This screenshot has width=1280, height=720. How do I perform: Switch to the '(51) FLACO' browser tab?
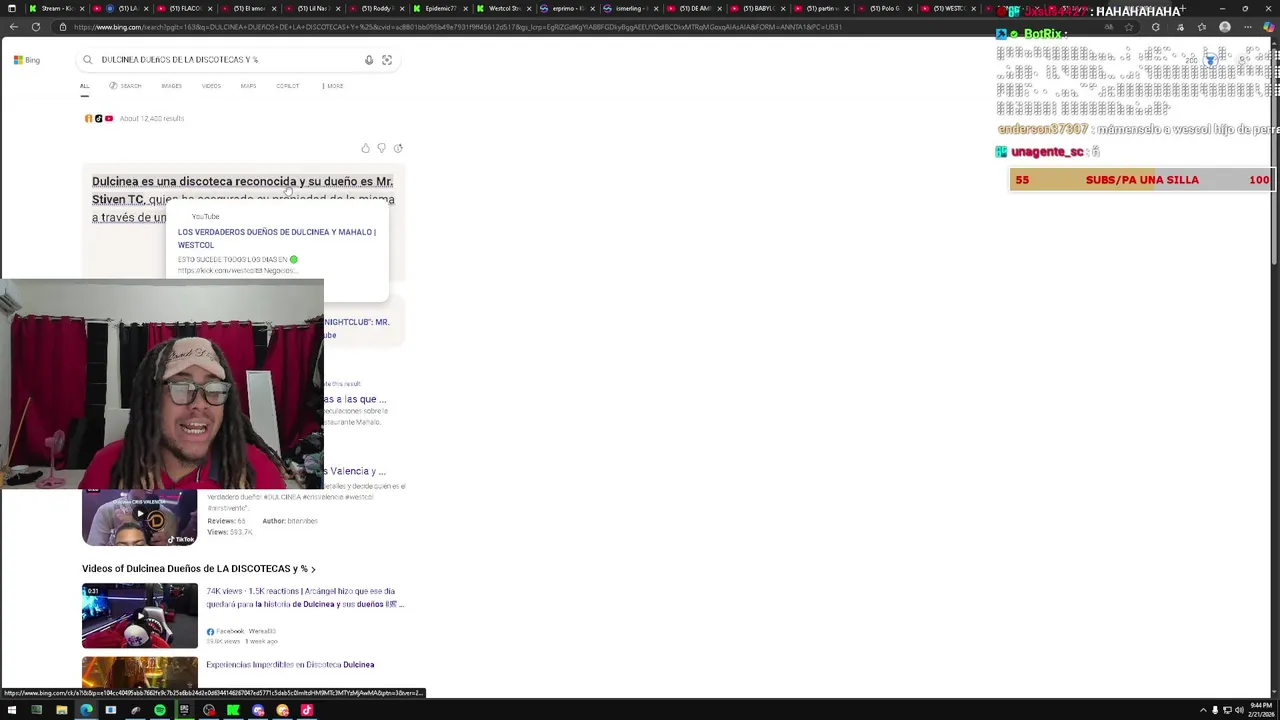tap(184, 8)
